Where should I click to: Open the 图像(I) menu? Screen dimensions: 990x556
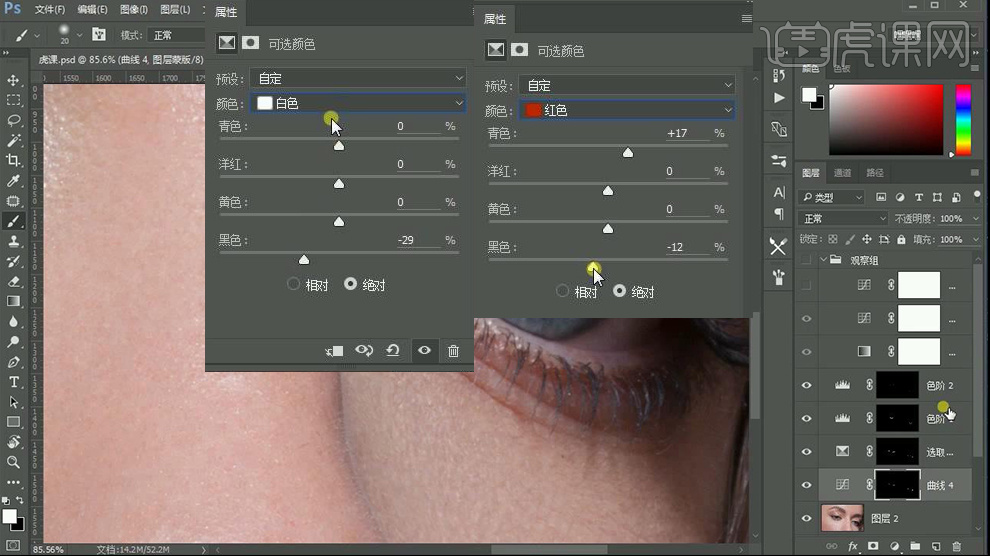[134, 9]
